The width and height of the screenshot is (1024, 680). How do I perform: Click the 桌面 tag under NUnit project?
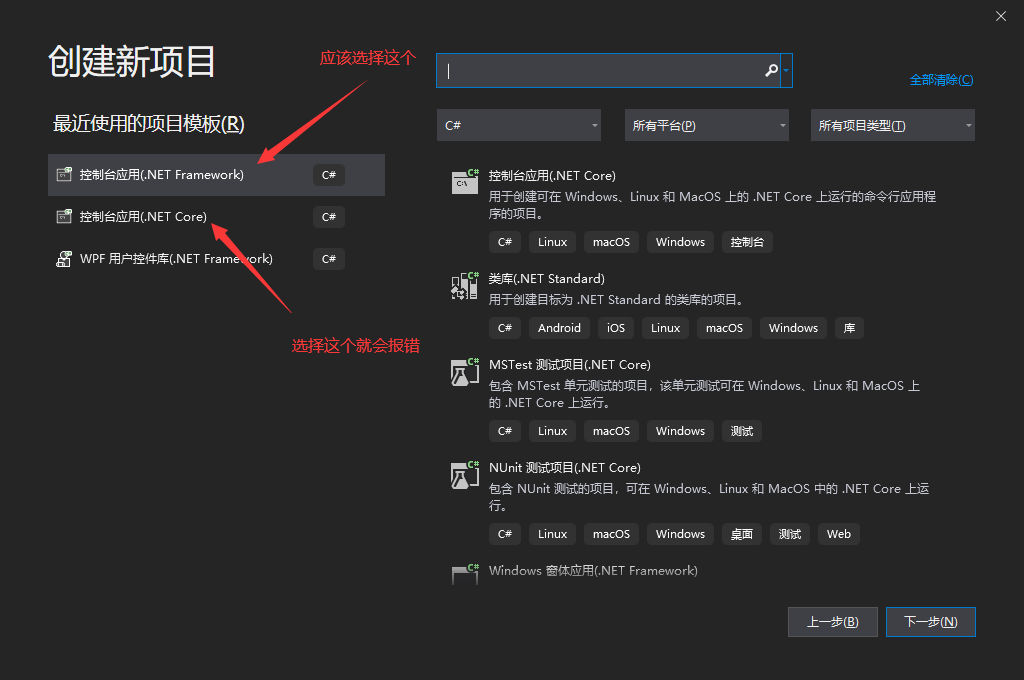pos(742,534)
